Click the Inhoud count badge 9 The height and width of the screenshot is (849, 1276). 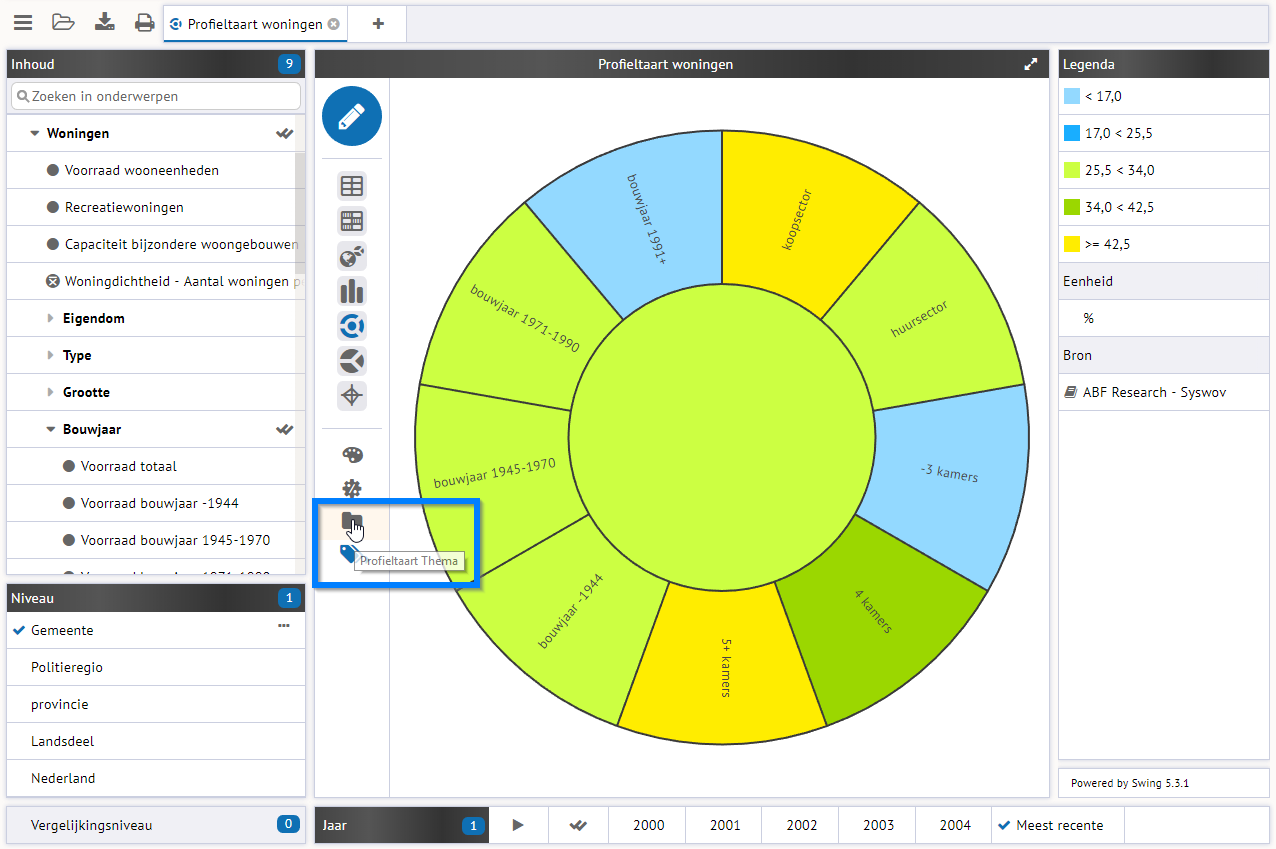(x=289, y=64)
